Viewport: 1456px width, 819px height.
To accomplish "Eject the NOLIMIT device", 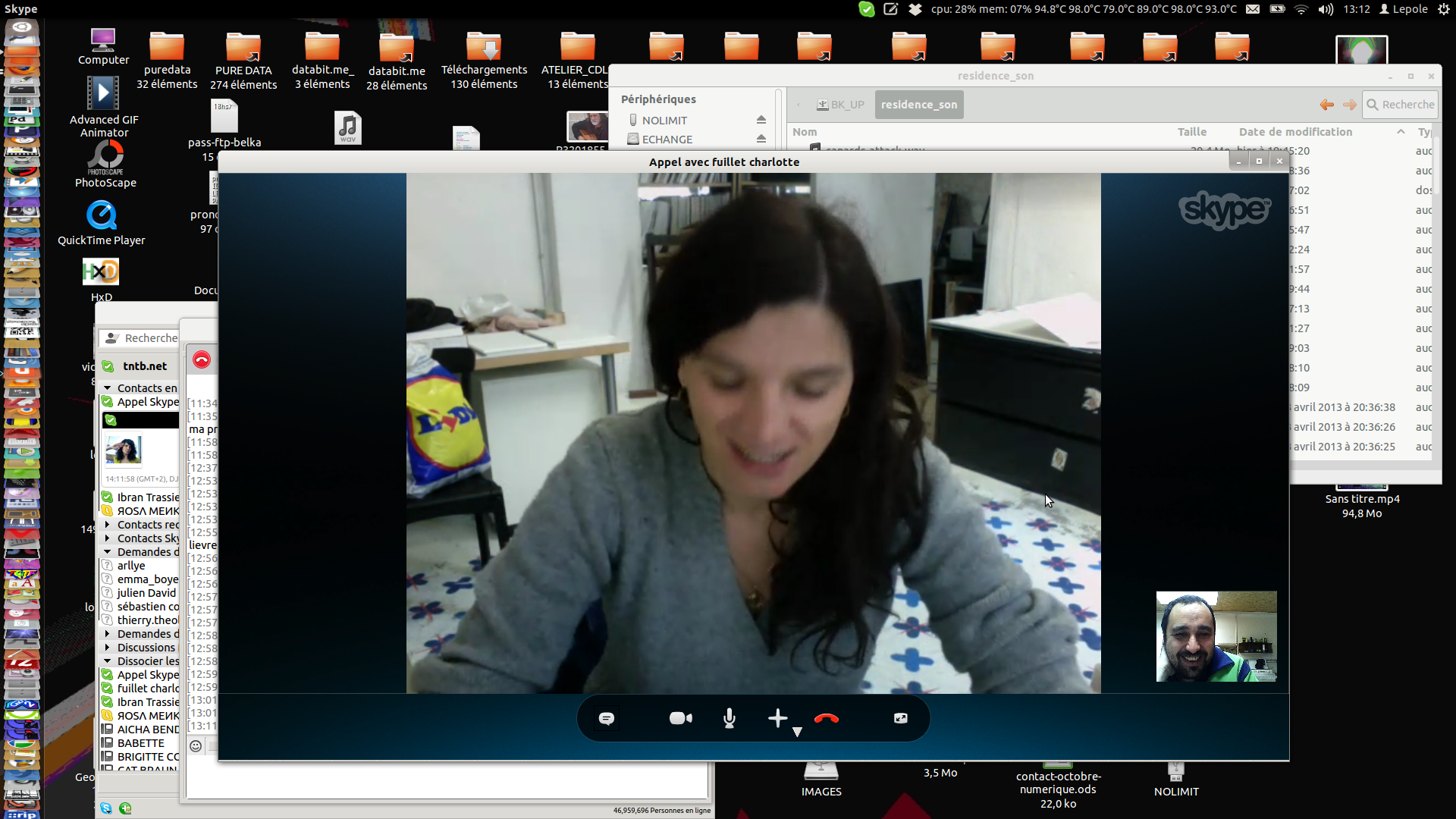I will tap(761, 120).
